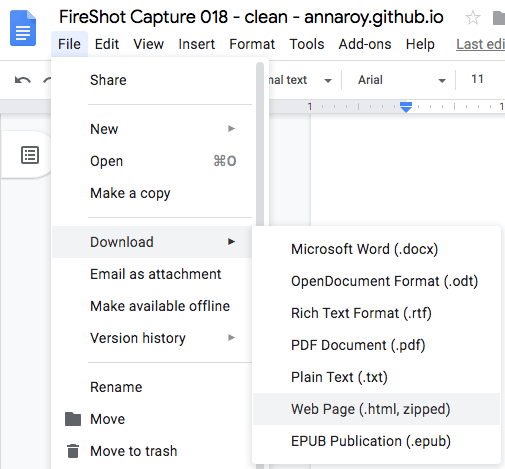This screenshot has width=505, height=469.
Task: Expand the Download submenu
Action: [x=152, y=242]
